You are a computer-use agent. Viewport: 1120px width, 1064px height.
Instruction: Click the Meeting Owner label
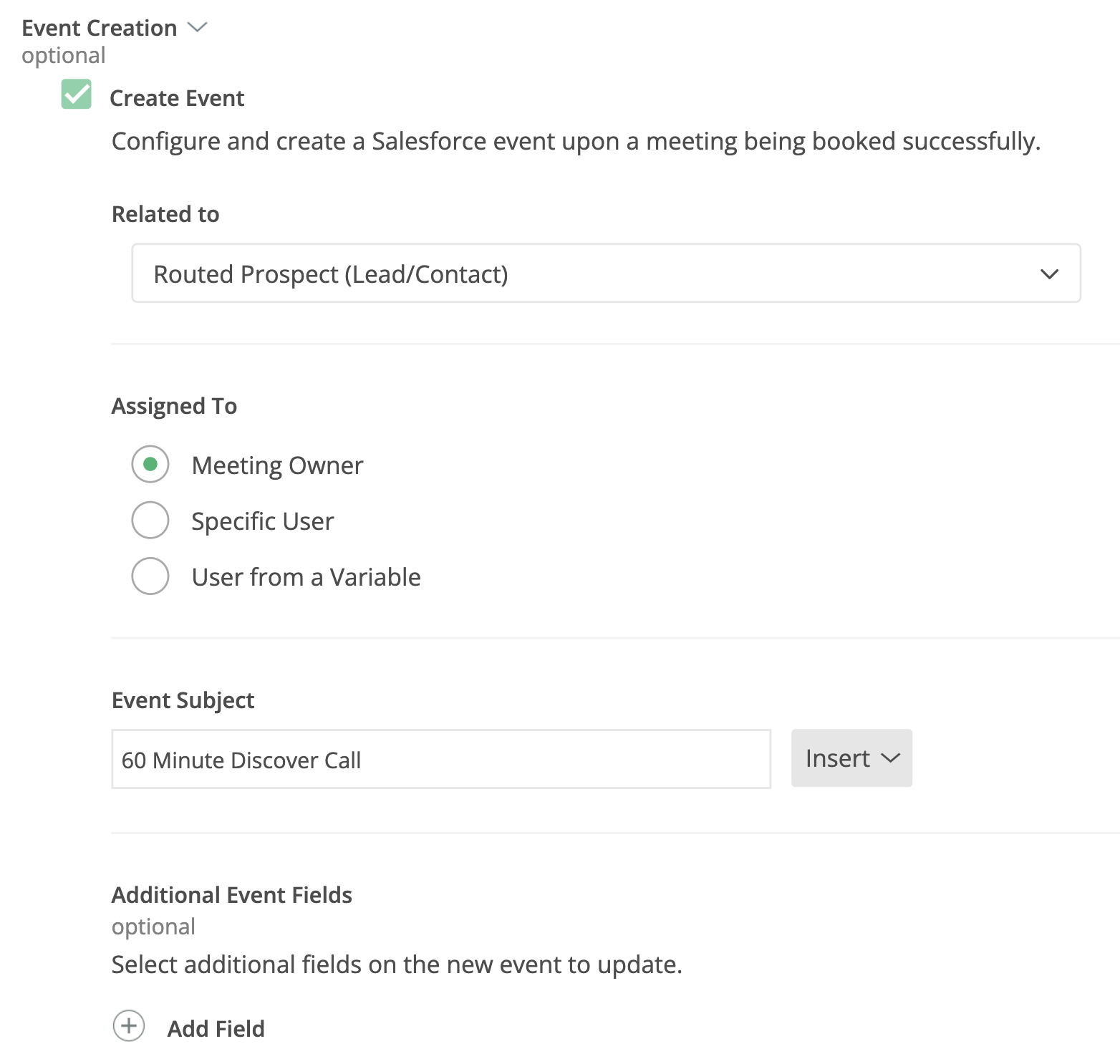tap(277, 465)
